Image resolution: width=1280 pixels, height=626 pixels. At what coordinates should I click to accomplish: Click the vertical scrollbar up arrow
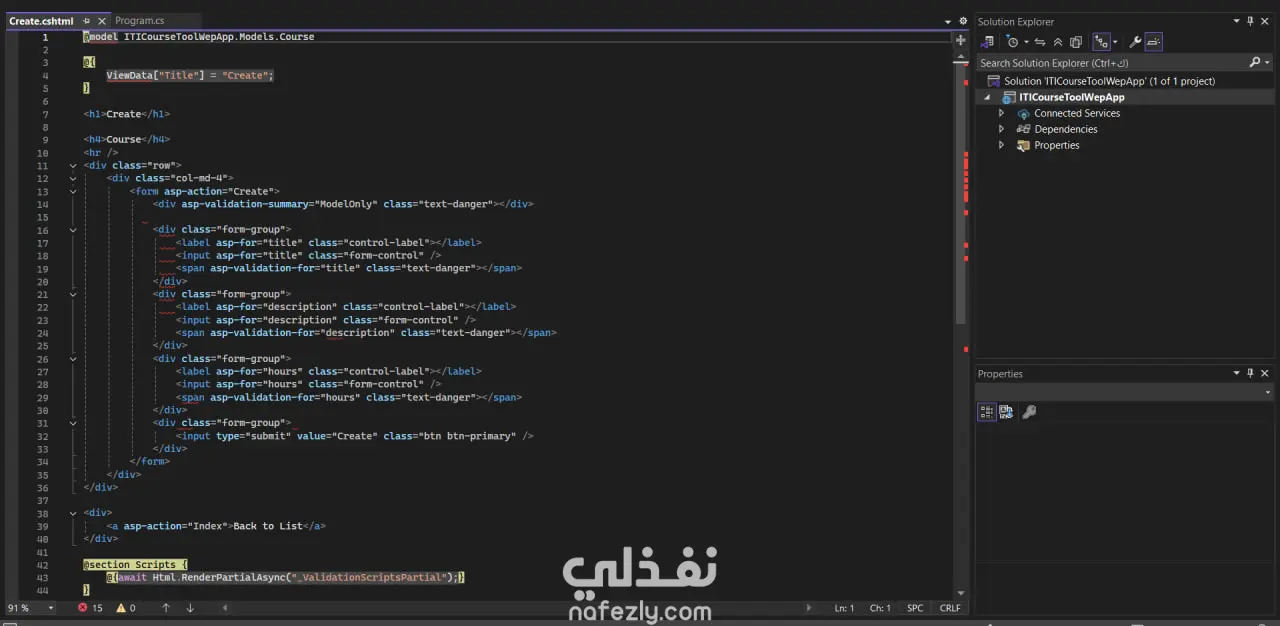(961, 58)
